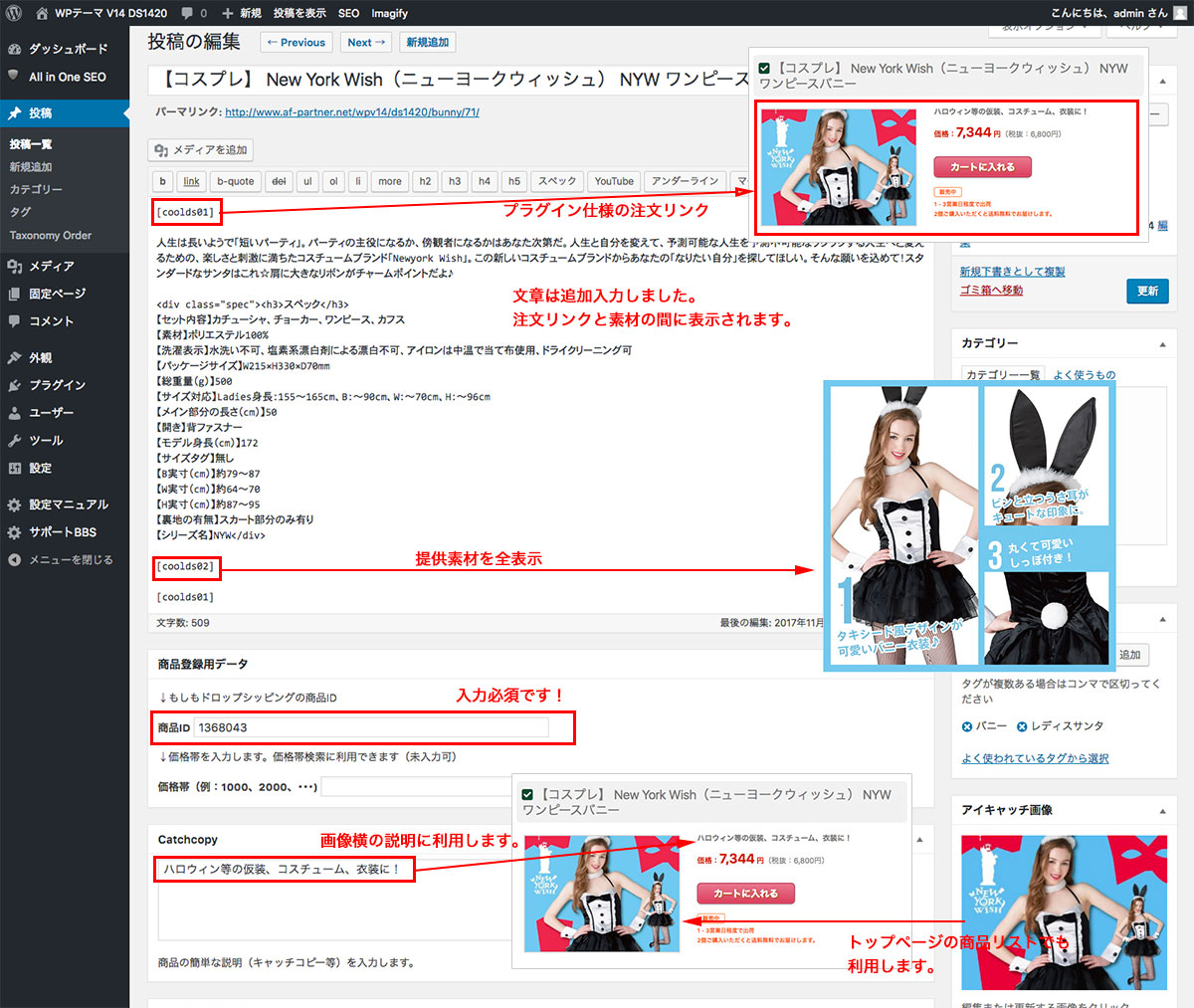1194x1008 pixels.
Task: Click the 'del' editor button
Action: [x=279, y=181]
